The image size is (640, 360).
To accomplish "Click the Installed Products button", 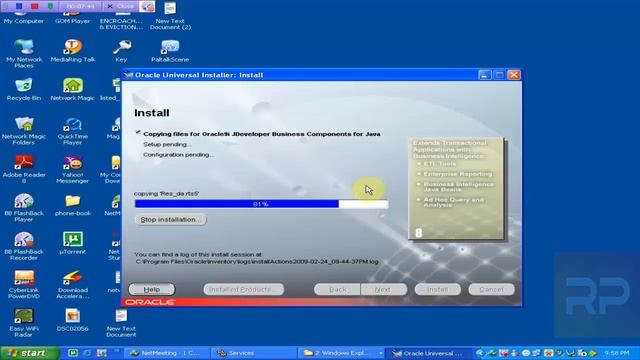I will 244,289.
